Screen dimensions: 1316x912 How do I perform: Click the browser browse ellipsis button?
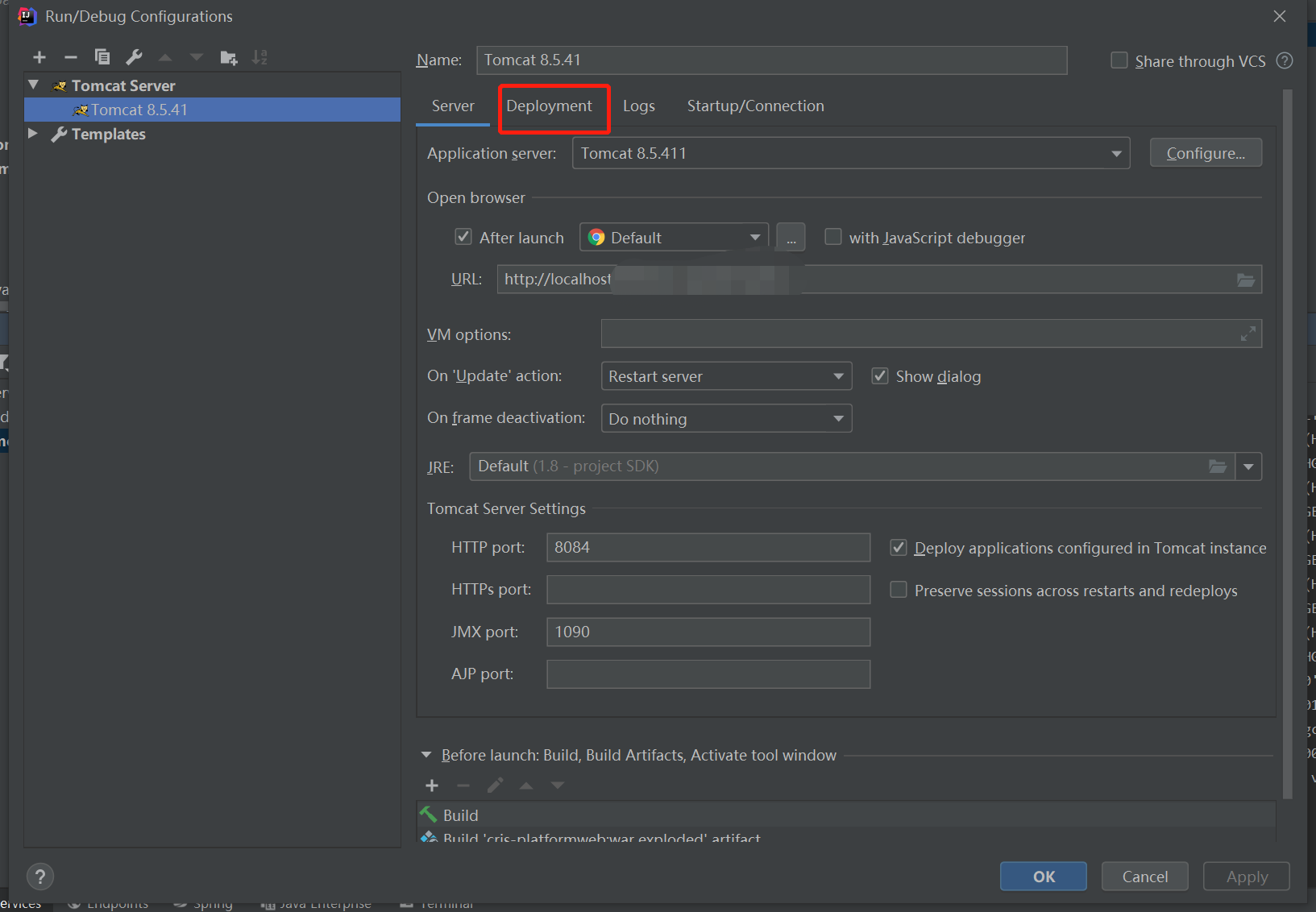point(791,238)
